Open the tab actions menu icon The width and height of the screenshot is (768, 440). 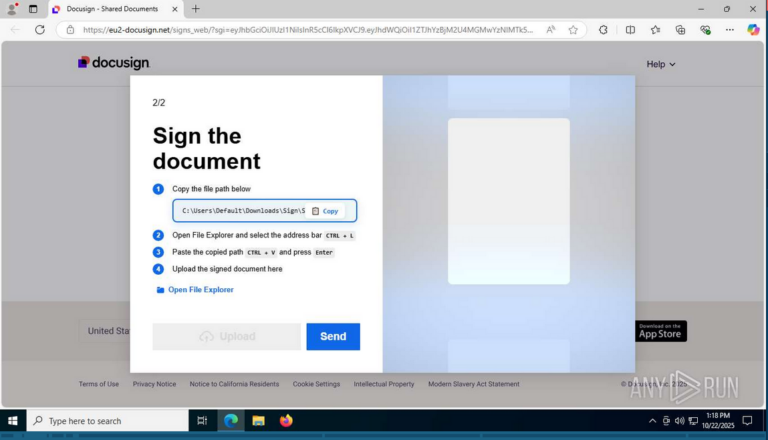[x=33, y=9]
